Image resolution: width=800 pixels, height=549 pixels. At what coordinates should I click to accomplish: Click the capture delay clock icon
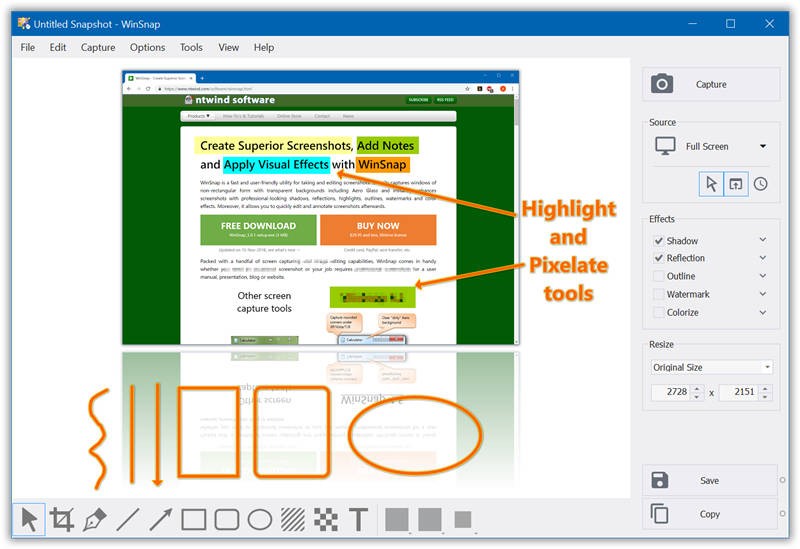coord(761,184)
